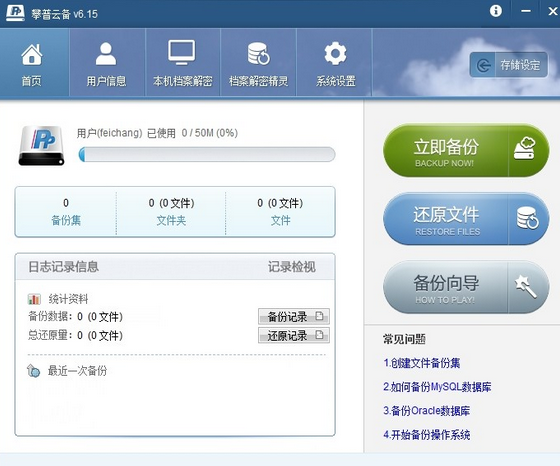Image resolution: width=560 pixels, height=466 pixels.
Task: Click the 文件 count cell
Action: (x=280, y=212)
